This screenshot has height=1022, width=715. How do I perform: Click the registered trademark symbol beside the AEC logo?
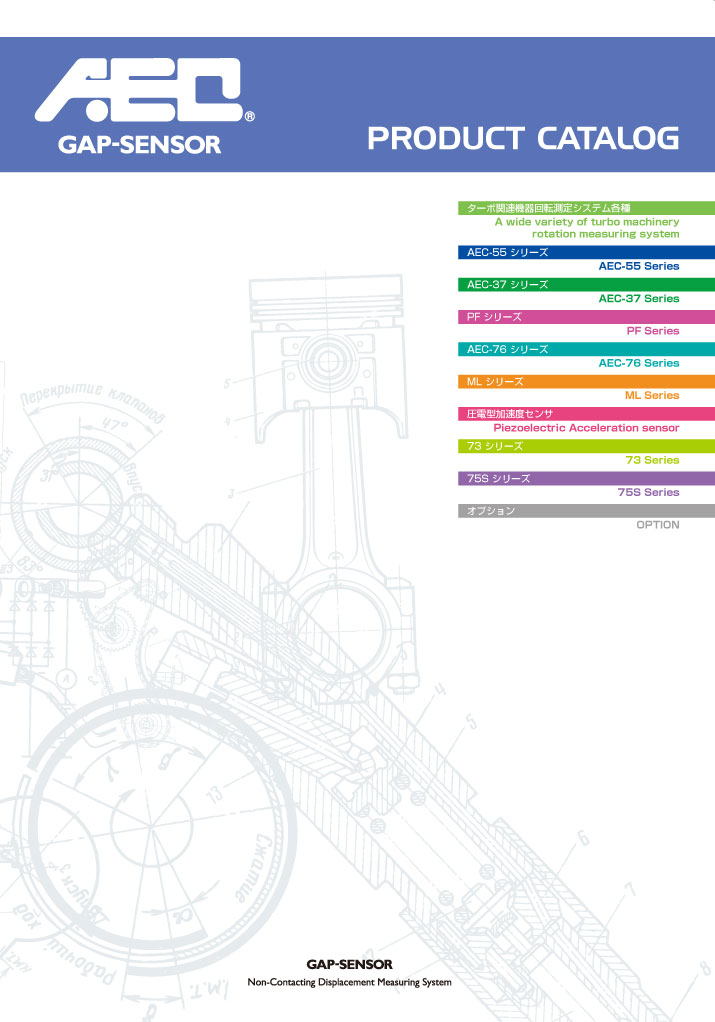point(249,117)
